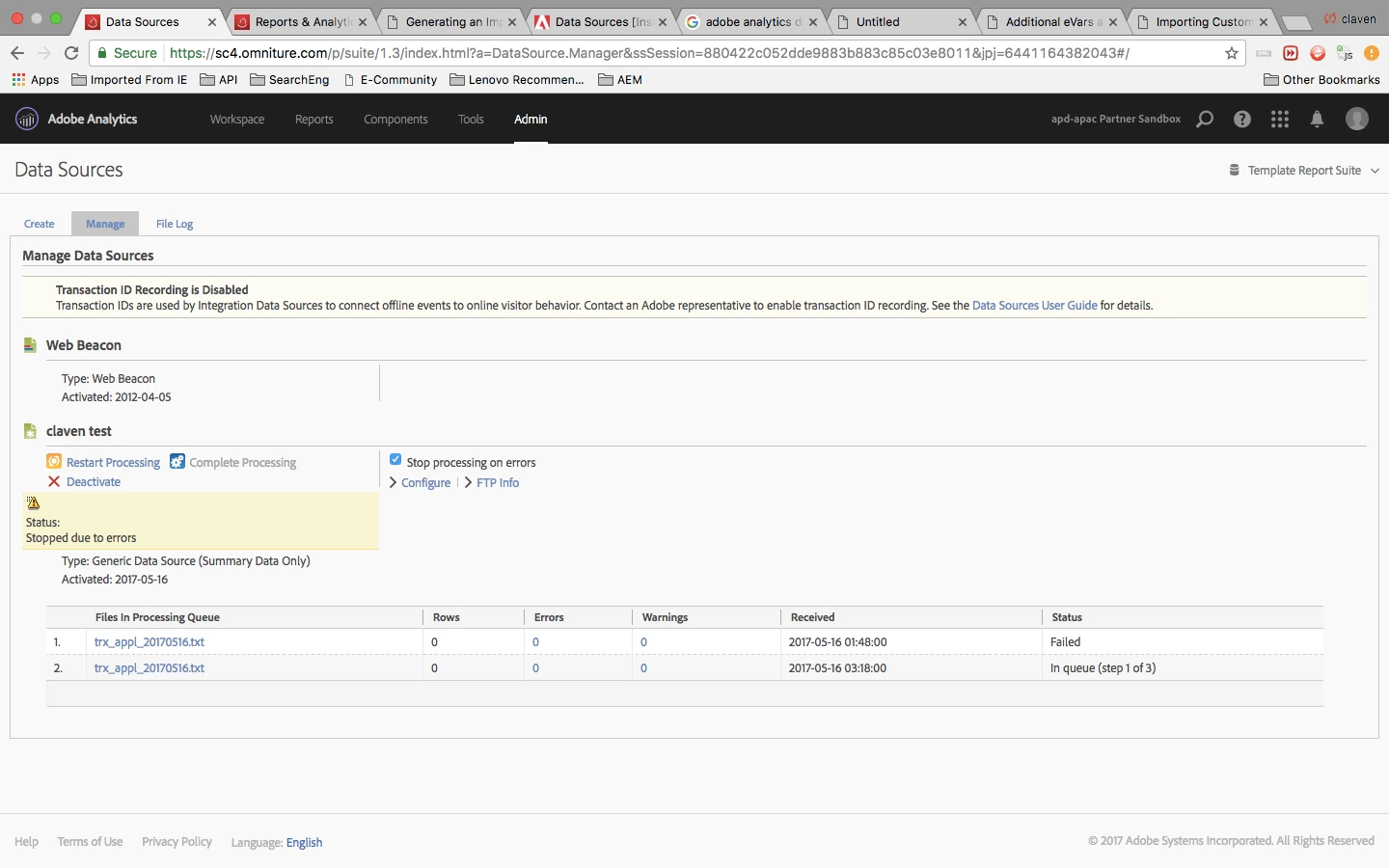Change language via English link
This screenshot has width=1389, height=868.
304,842
